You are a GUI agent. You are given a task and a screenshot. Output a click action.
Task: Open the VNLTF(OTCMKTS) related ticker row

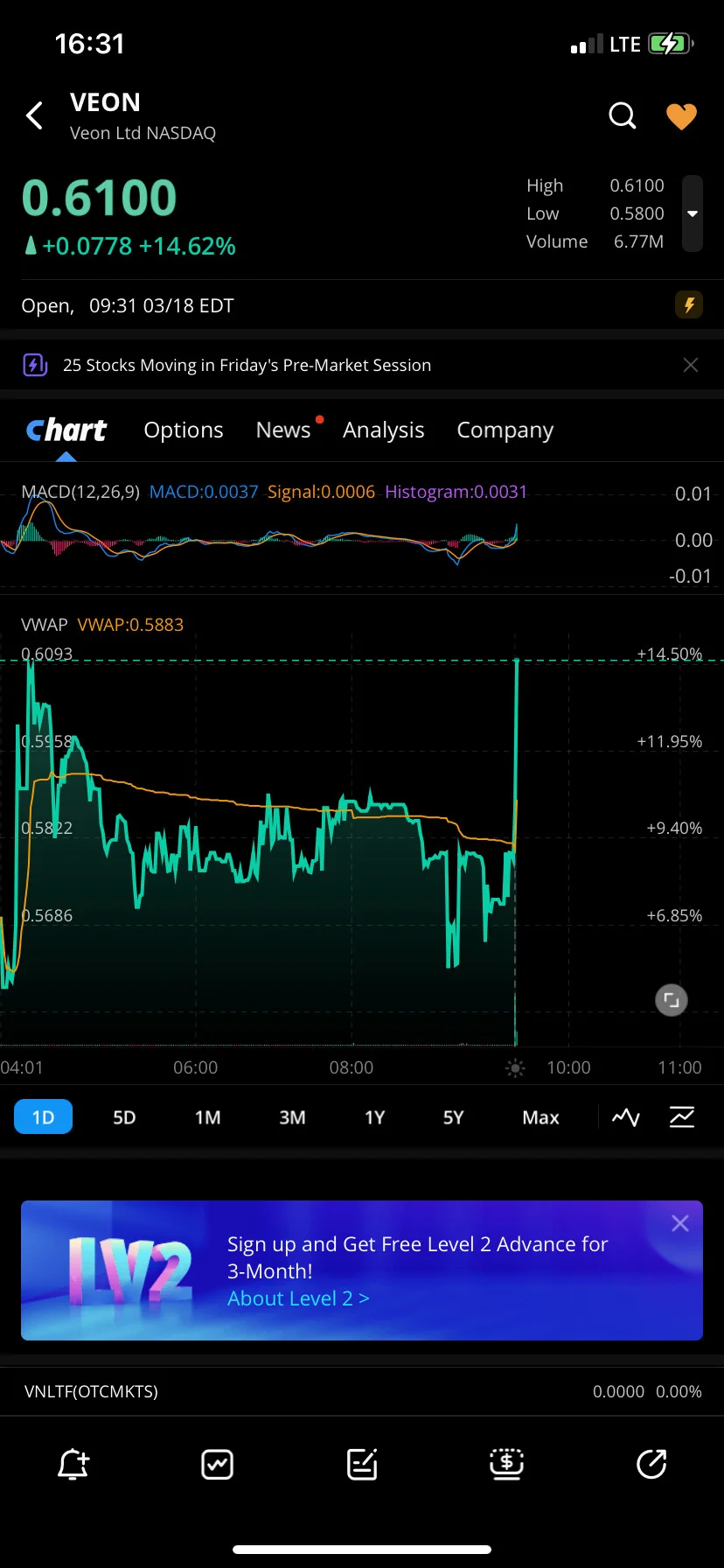click(362, 1391)
